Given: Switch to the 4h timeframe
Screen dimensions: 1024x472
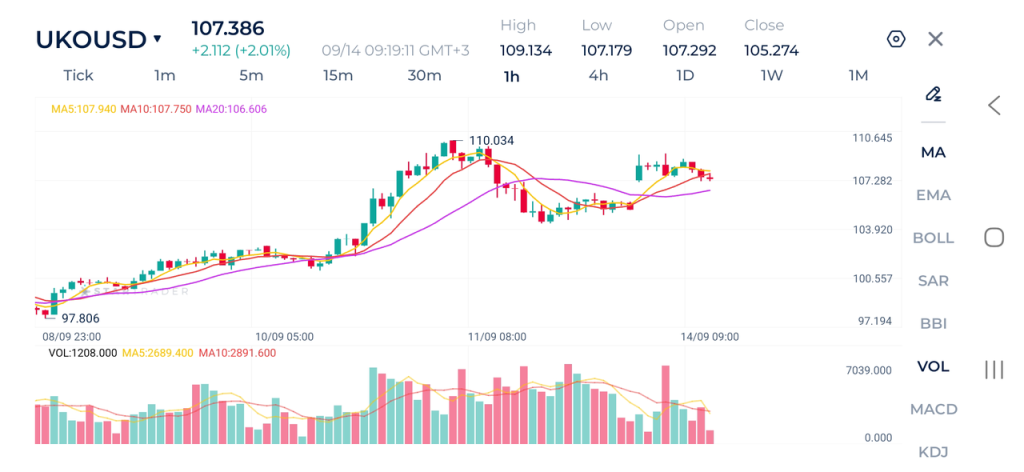Looking at the screenshot, I should pos(598,76).
